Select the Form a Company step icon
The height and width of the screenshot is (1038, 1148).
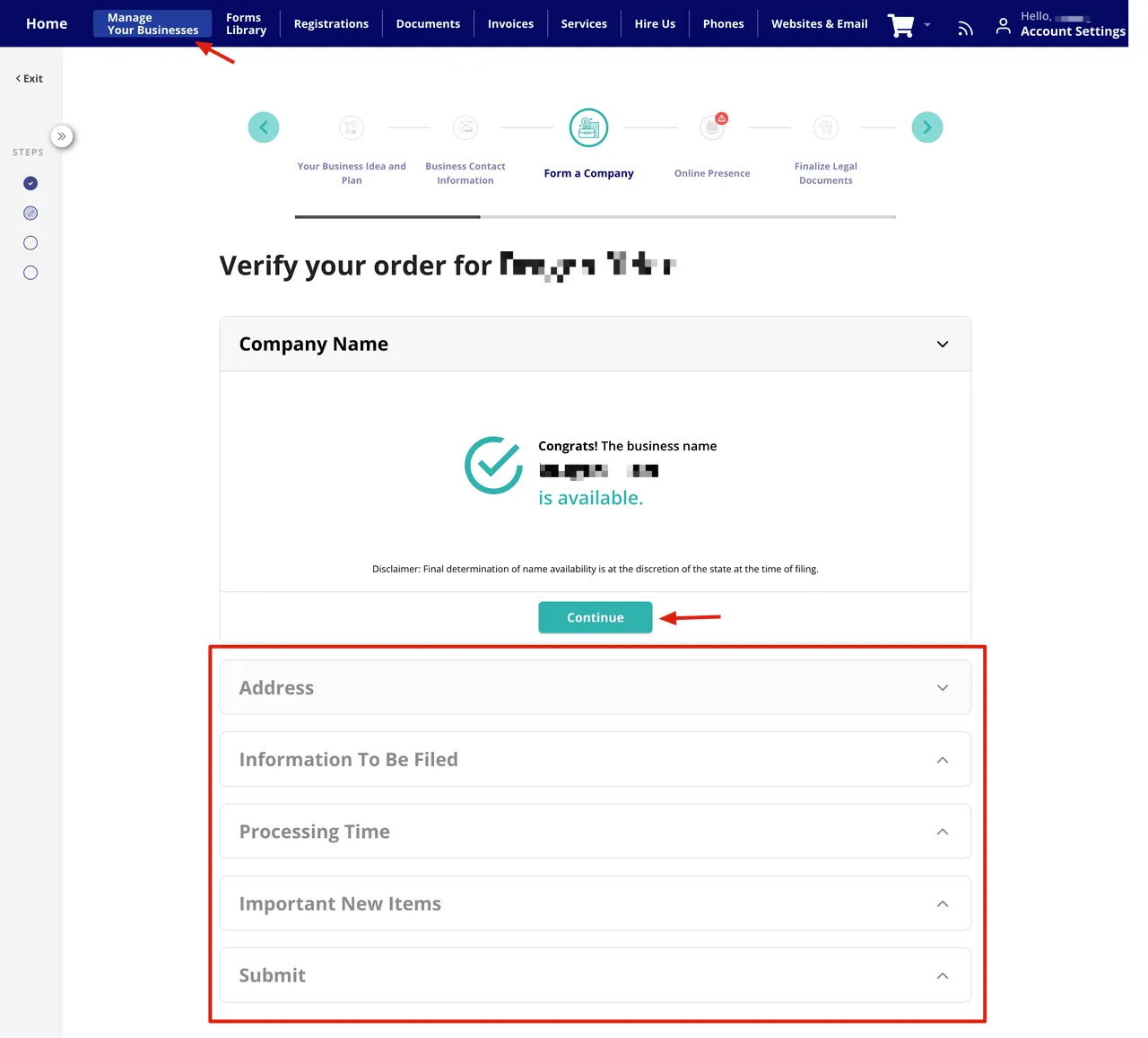[x=588, y=127]
